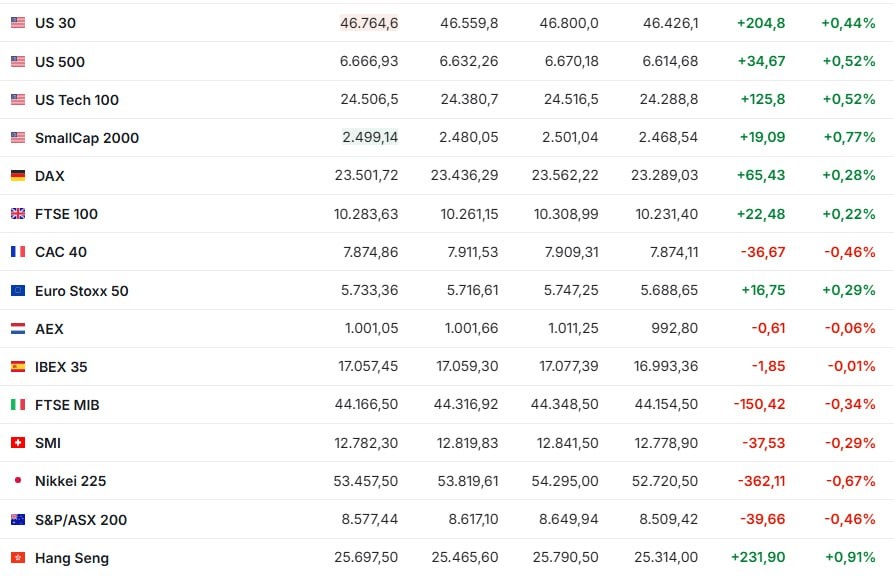
Task: Click the French flag icon beside CAC 40
Action: pyautogui.click(x=18, y=252)
